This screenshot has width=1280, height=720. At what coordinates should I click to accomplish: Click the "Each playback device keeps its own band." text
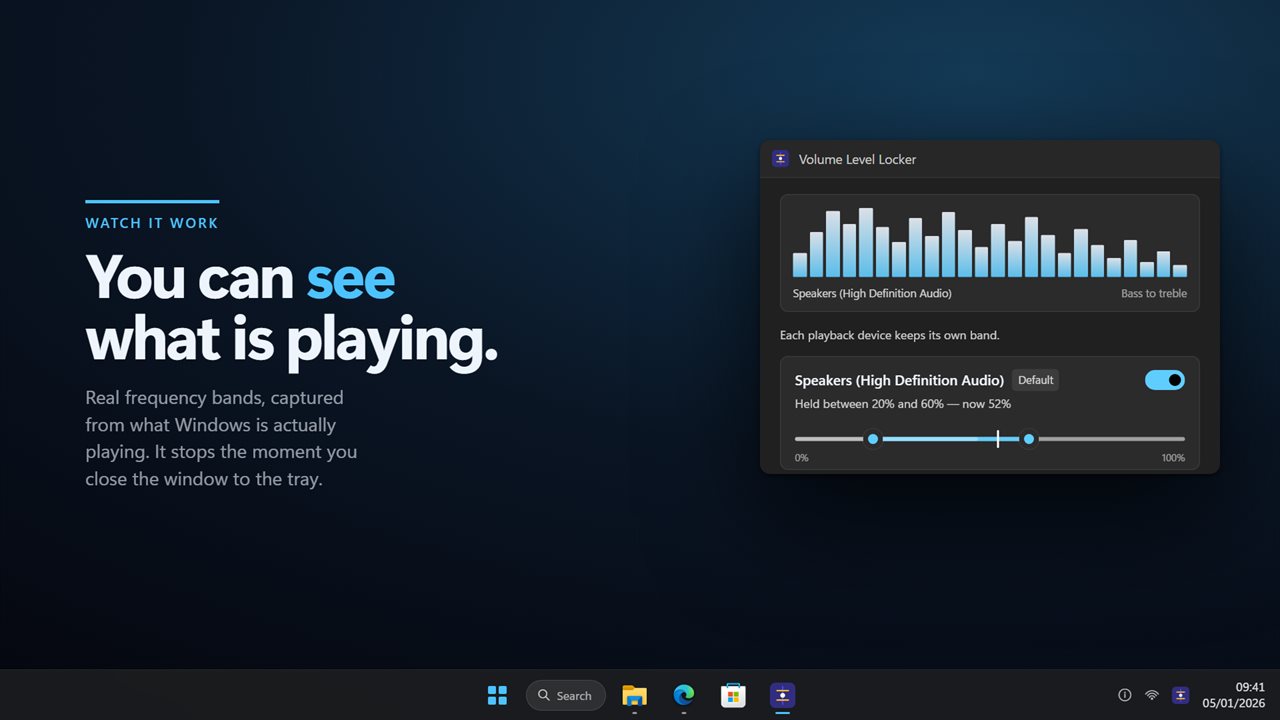(890, 335)
